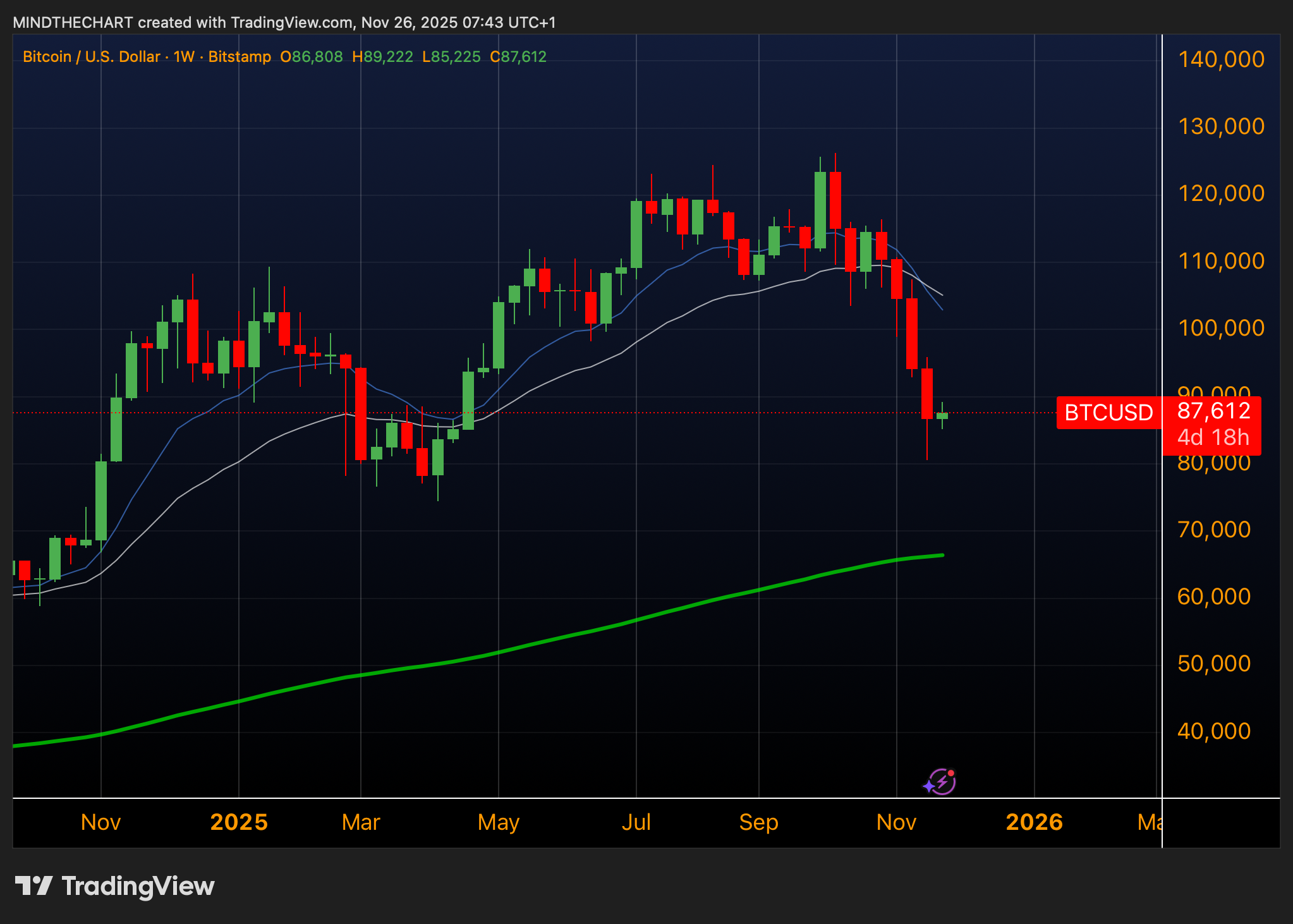Click the May label on time axis
This screenshot has width=1293, height=924.
498,822
